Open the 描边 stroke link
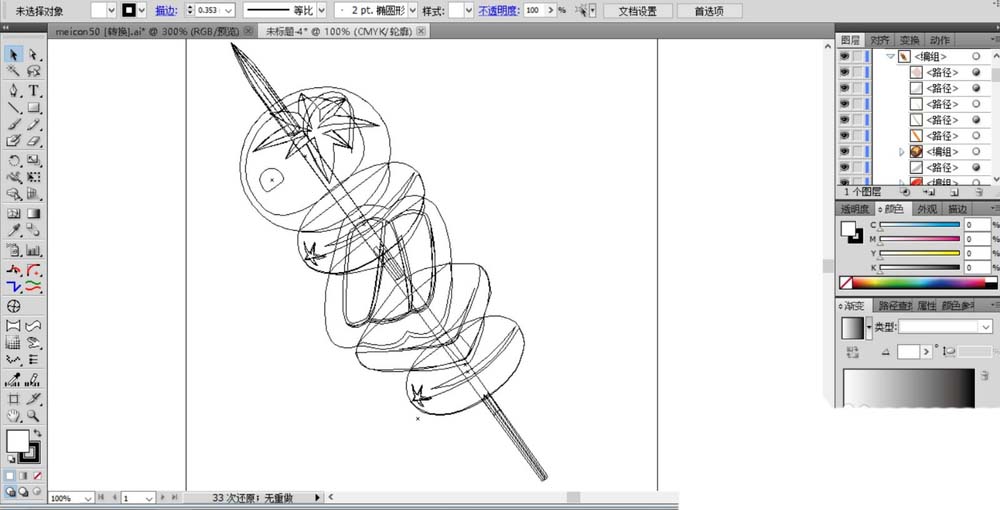Screen dimensions: 1000x510 tap(166, 10)
